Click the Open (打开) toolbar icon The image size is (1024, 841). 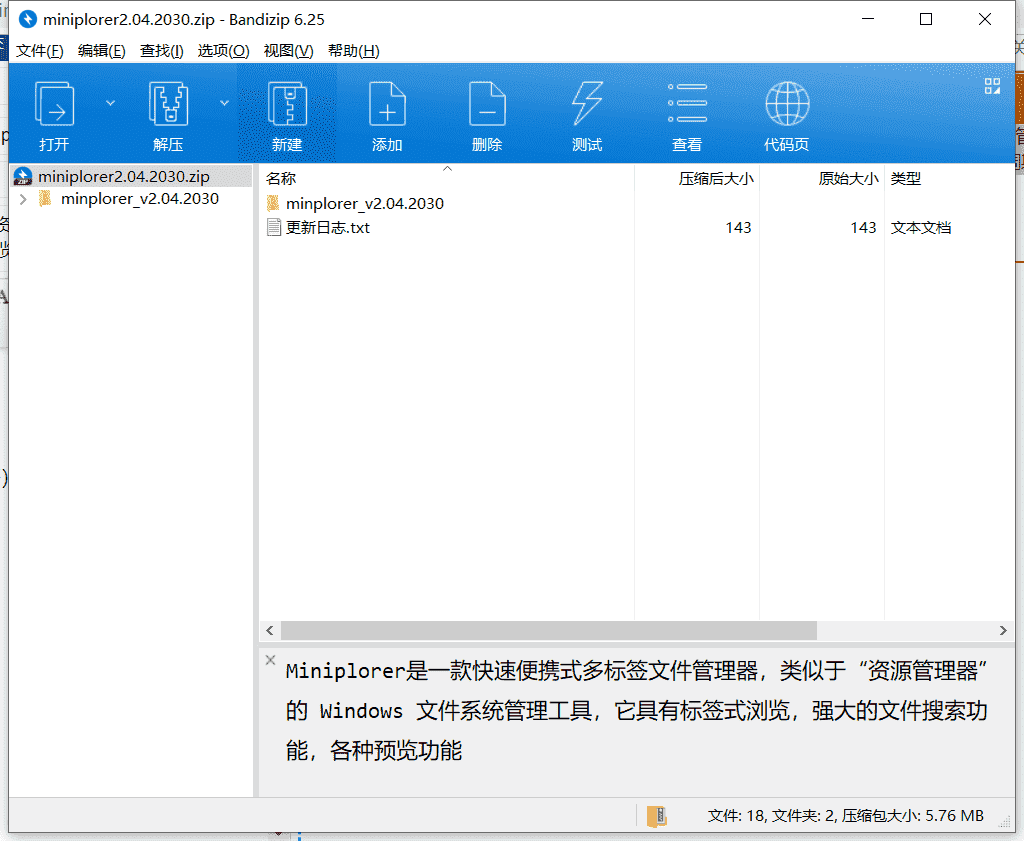(54, 104)
